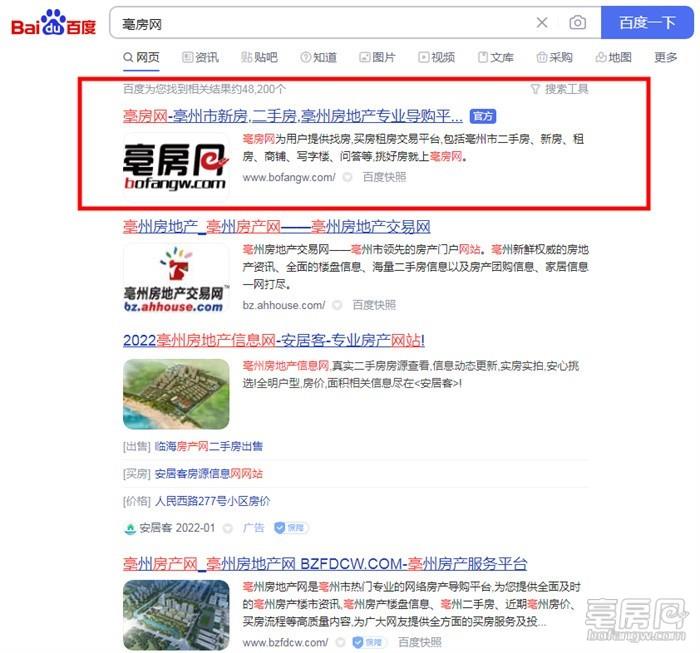Open the 视频 tab
This screenshot has width=700, height=653.
tap(437, 57)
